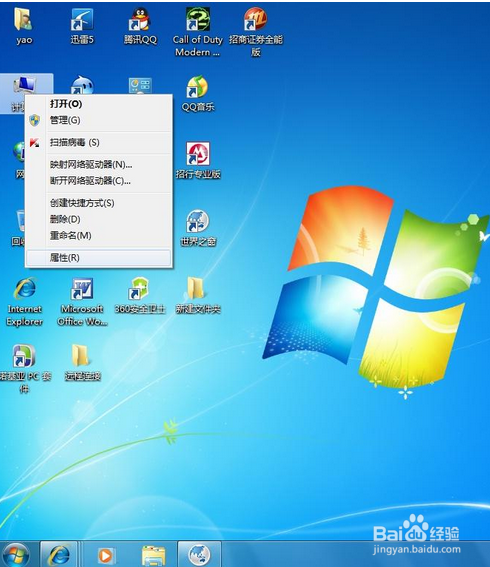
Task: Open the 招商证券全能版 shortcut
Action: 255,20
